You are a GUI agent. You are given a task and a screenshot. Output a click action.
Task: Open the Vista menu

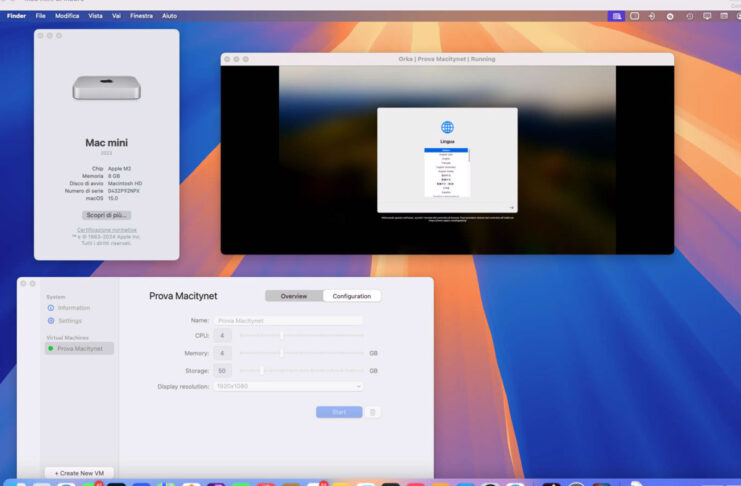95,16
